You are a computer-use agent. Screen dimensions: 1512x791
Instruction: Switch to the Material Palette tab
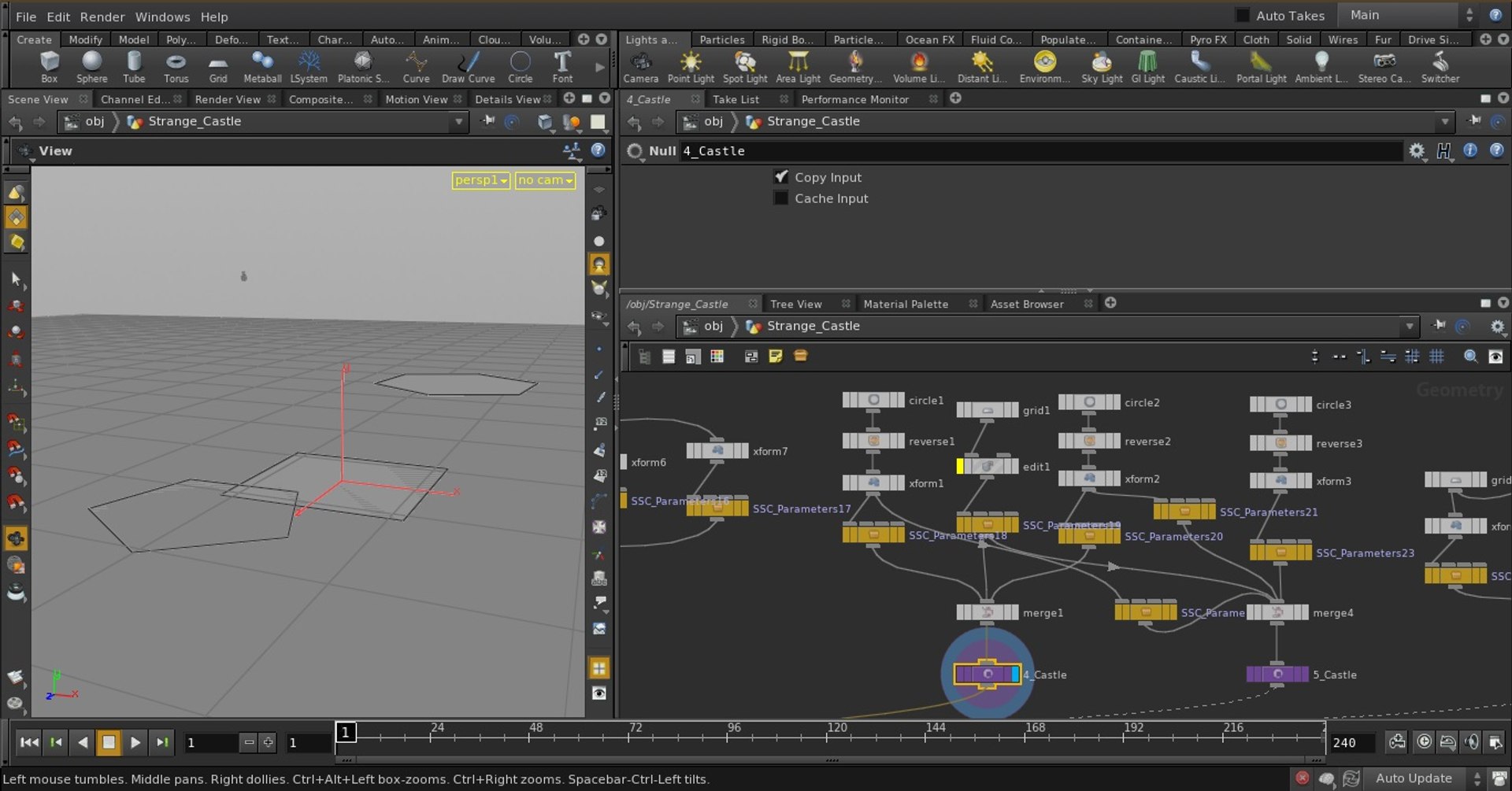(x=906, y=304)
